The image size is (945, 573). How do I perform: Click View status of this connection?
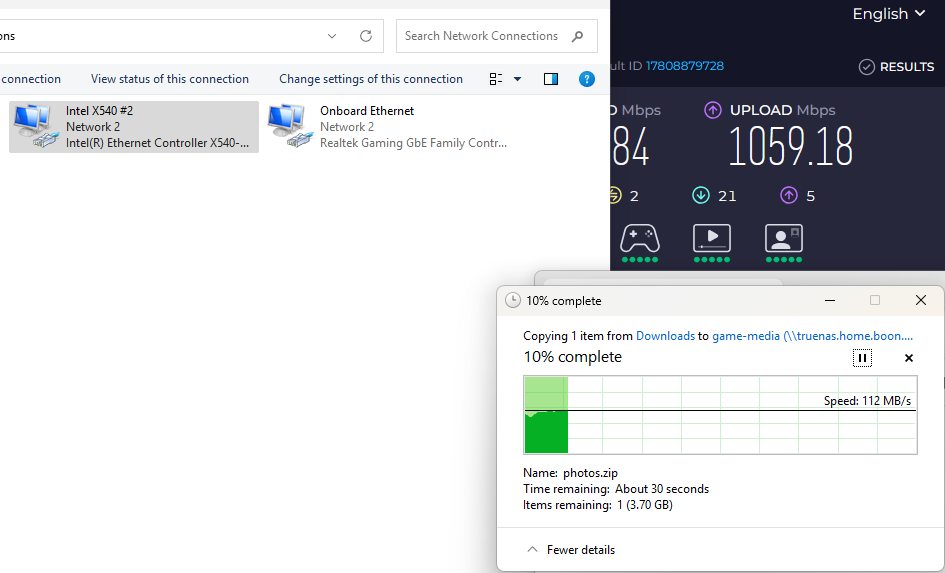tap(170, 79)
